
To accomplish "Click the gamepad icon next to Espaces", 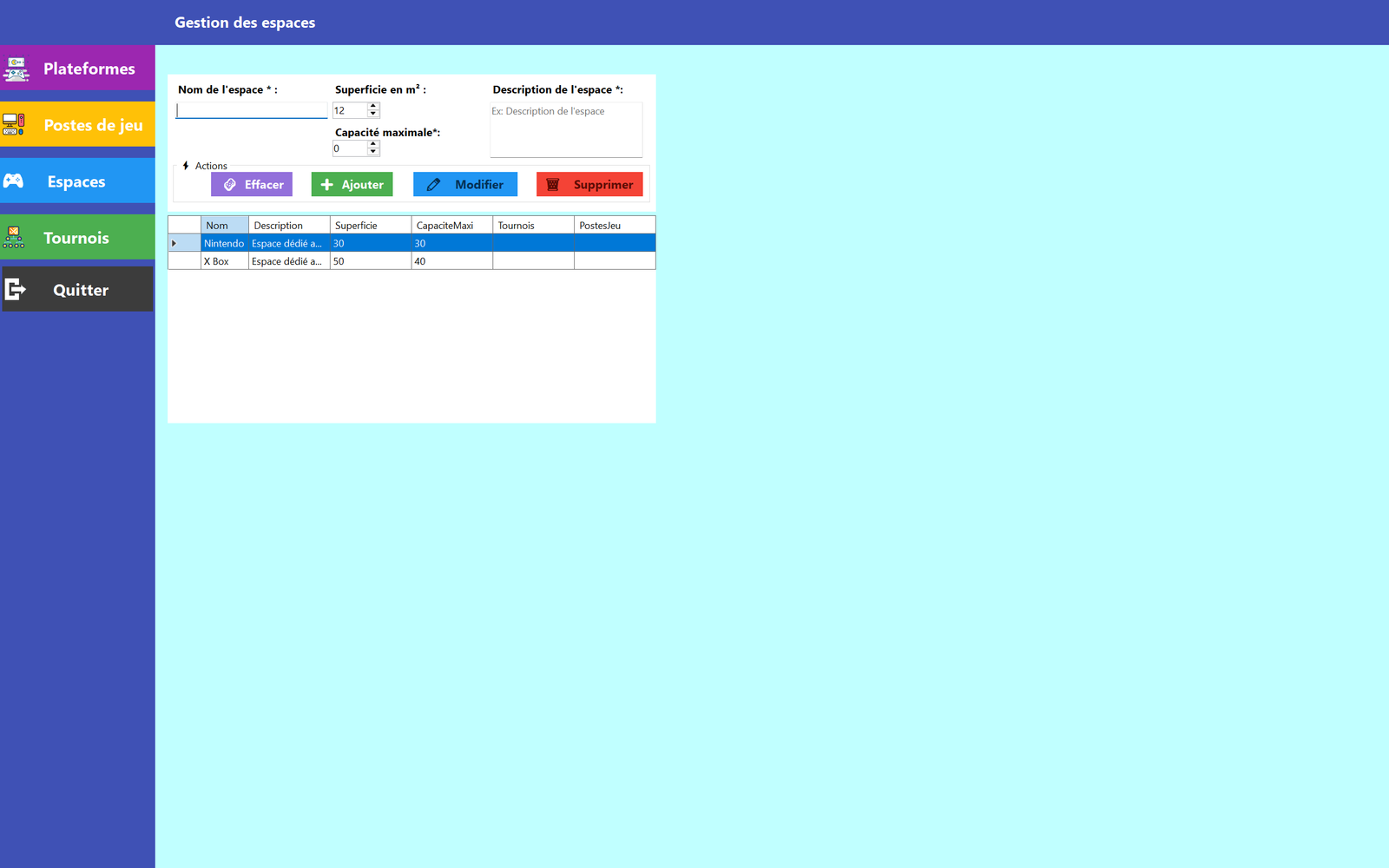I will (14, 181).
